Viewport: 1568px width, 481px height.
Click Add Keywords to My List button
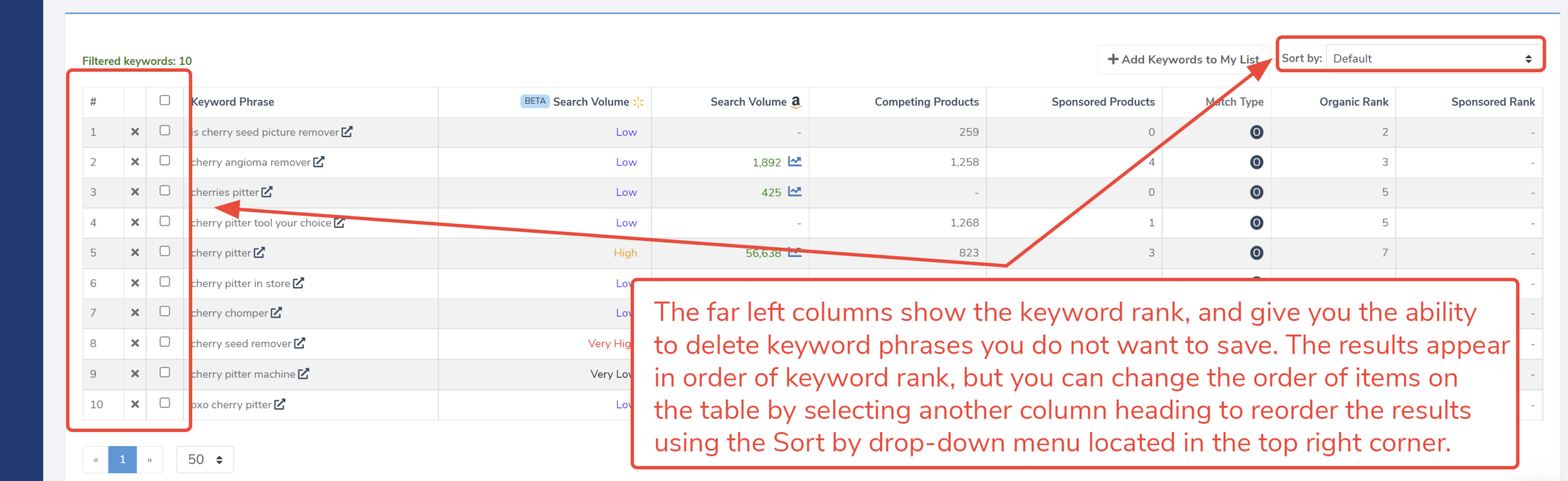1183,59
